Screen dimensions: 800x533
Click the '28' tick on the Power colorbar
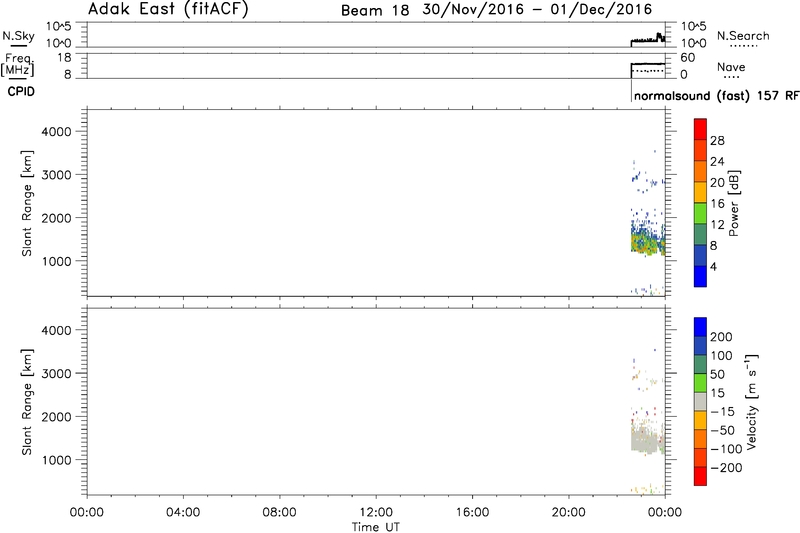point(717,141)
